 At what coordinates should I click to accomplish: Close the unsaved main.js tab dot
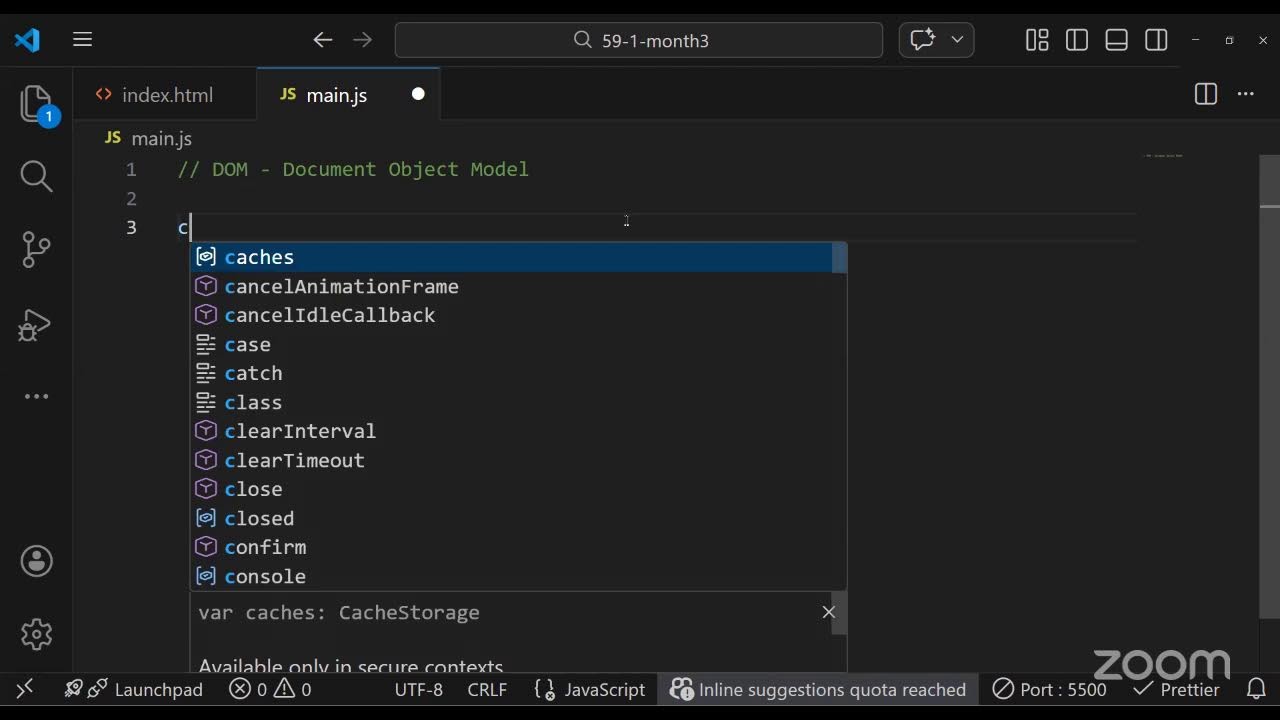(x=418, y=94)
